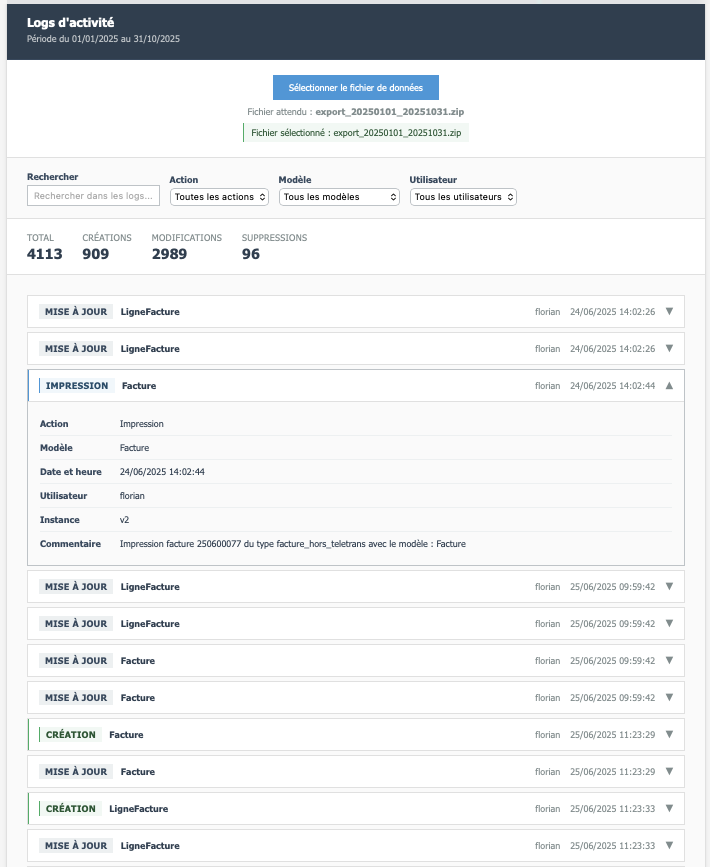Click the CRÉATION badge on the LigneFacture row
The height and width of the screenshot is (867, 710).
pyautogui.click(x=71, y=809)
